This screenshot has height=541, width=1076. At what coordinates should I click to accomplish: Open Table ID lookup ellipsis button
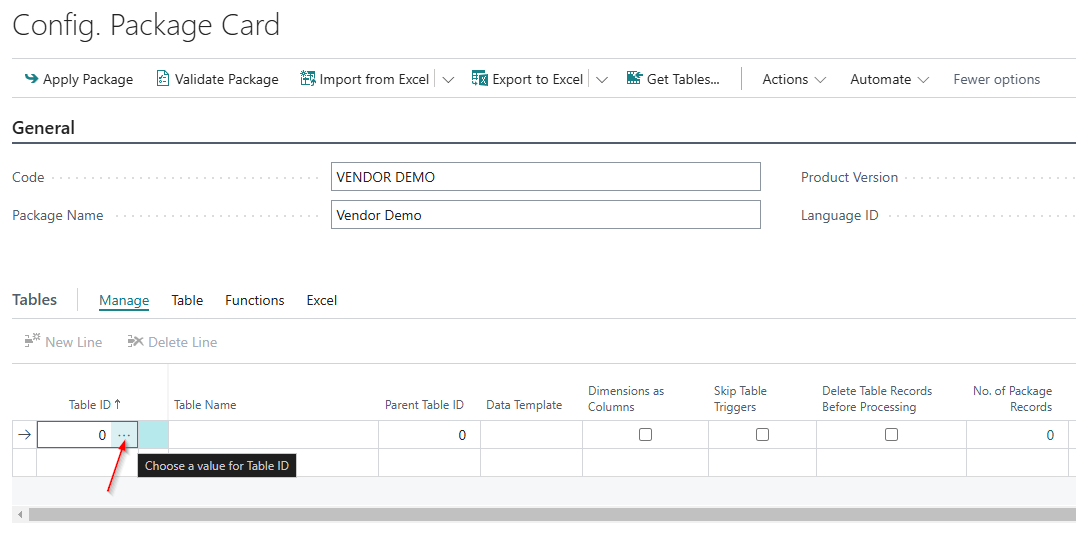click(x=124, y=435)
